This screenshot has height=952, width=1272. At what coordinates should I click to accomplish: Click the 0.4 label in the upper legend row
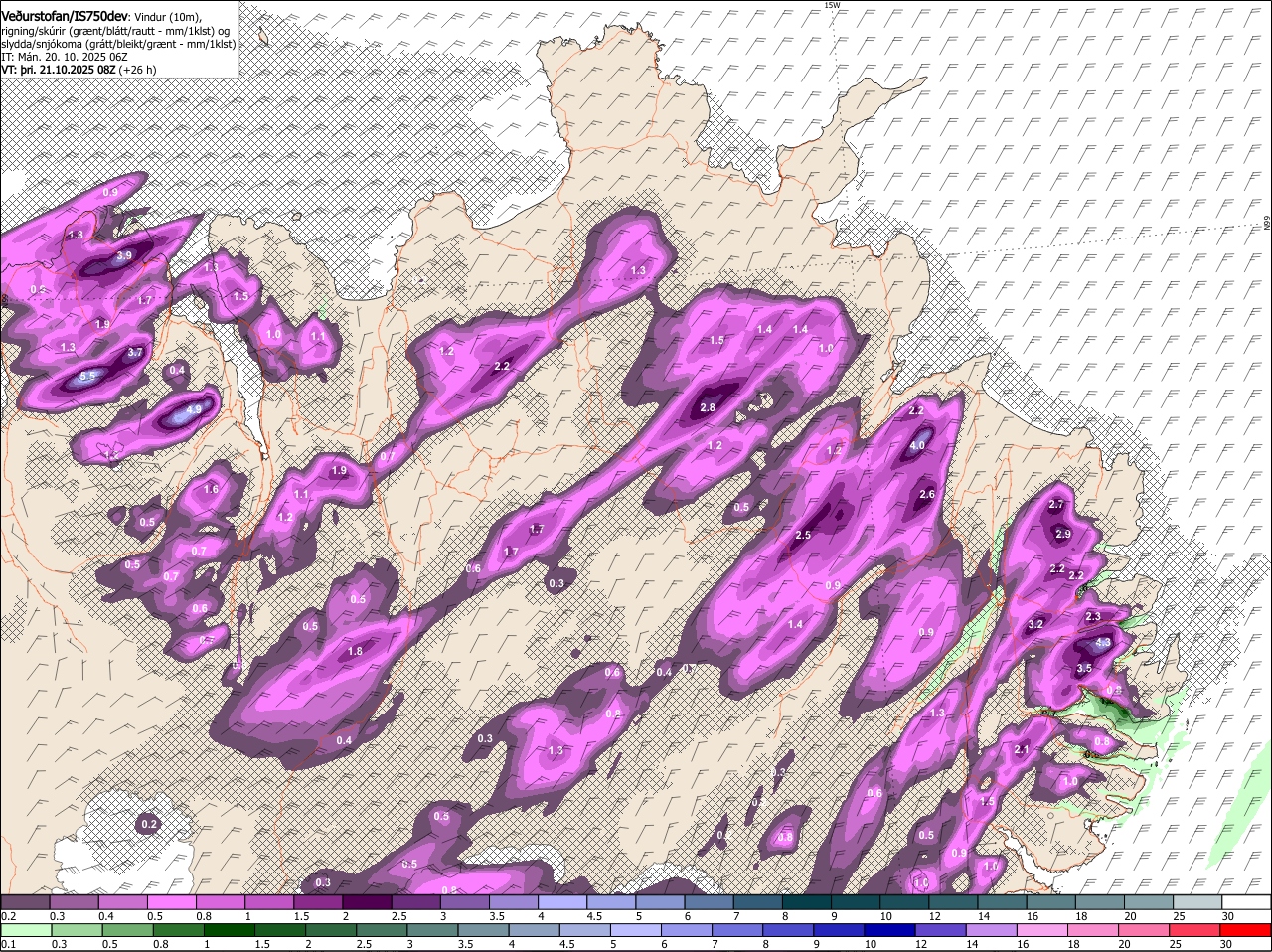click(106, 915)
